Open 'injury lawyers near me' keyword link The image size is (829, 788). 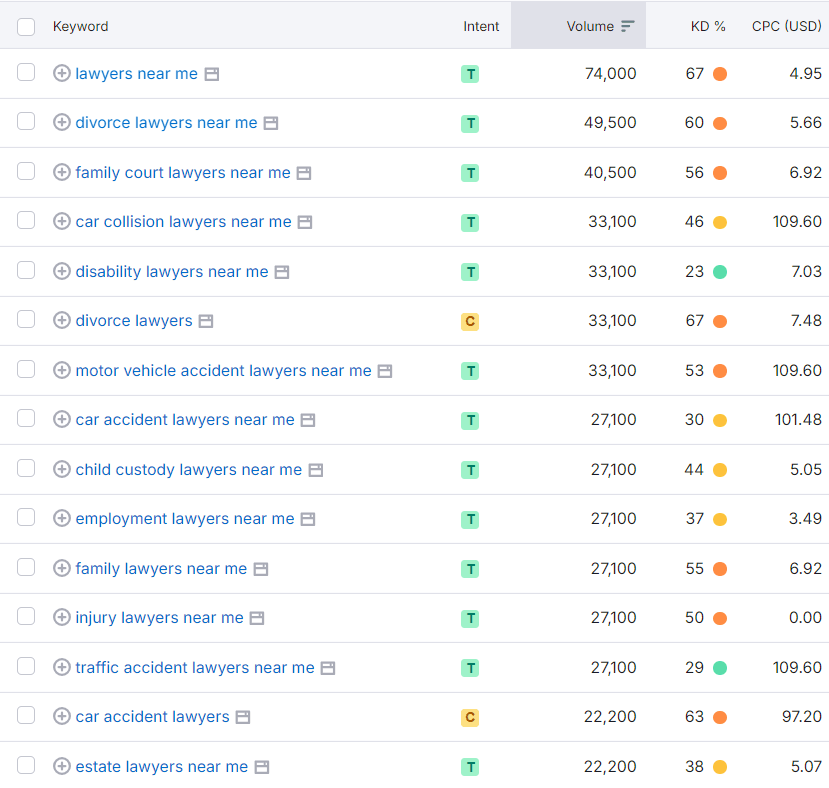(x=160, y=618)
